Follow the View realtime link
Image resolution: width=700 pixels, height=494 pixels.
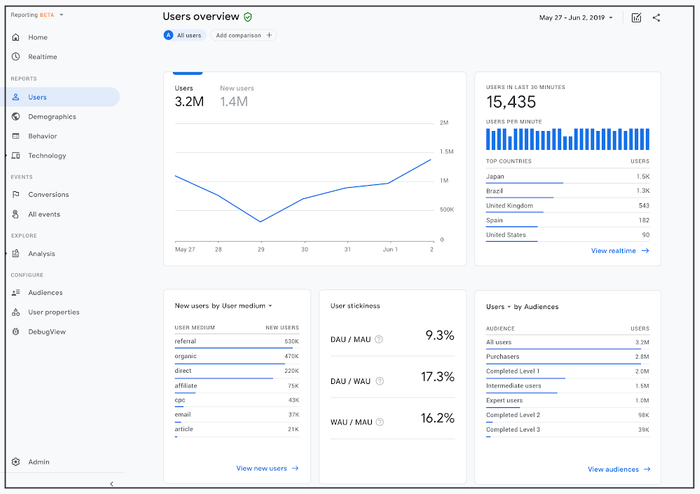[x=619, y=251]
